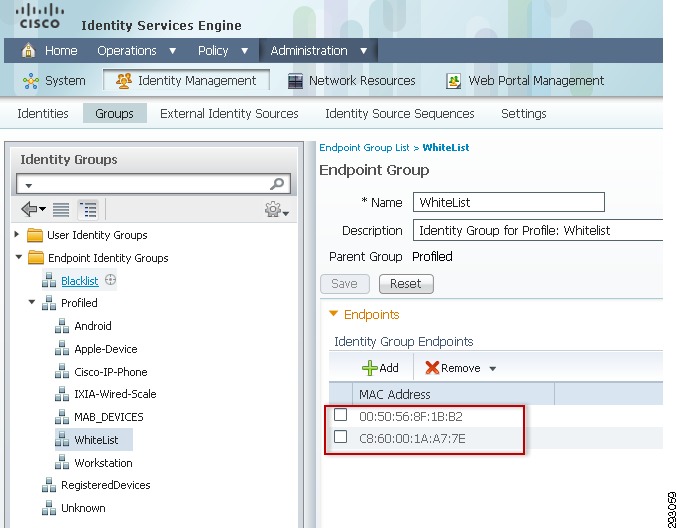Select the Groups tab
The width and height of the screenshot is (676, 528).
pyautogui.click(x=115, y=113)
